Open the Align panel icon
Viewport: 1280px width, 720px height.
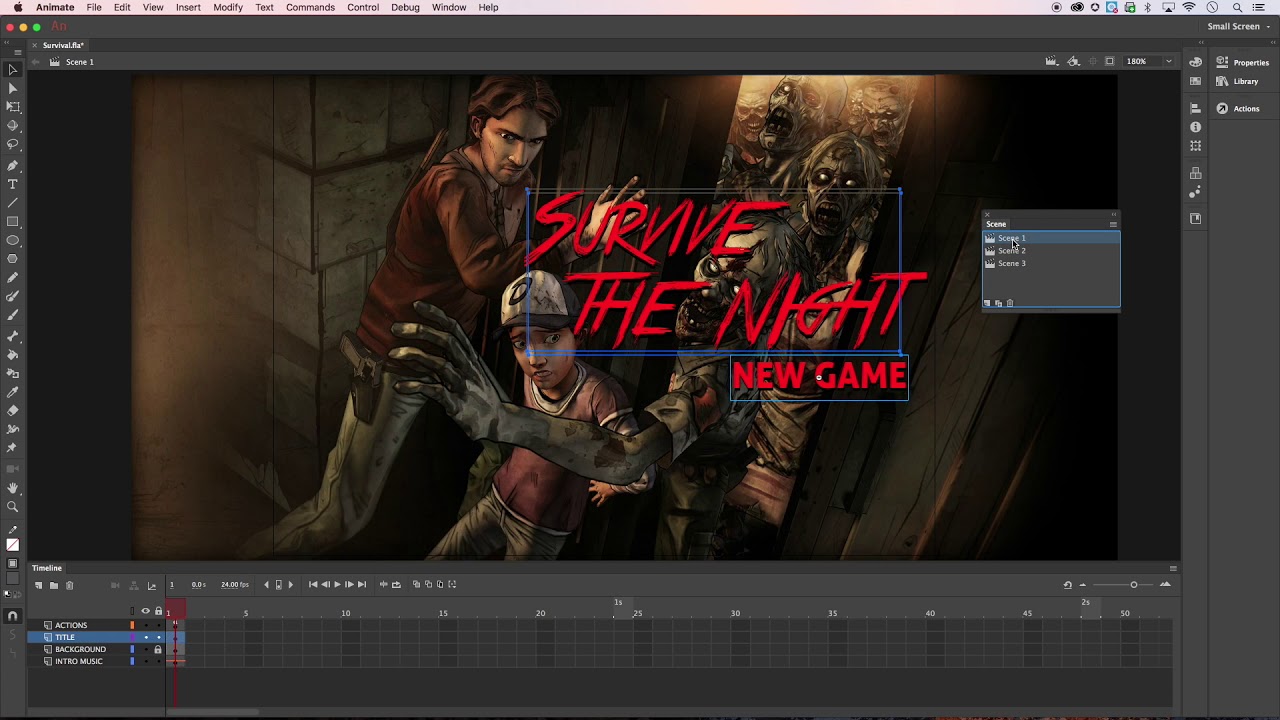(1196, 108)
